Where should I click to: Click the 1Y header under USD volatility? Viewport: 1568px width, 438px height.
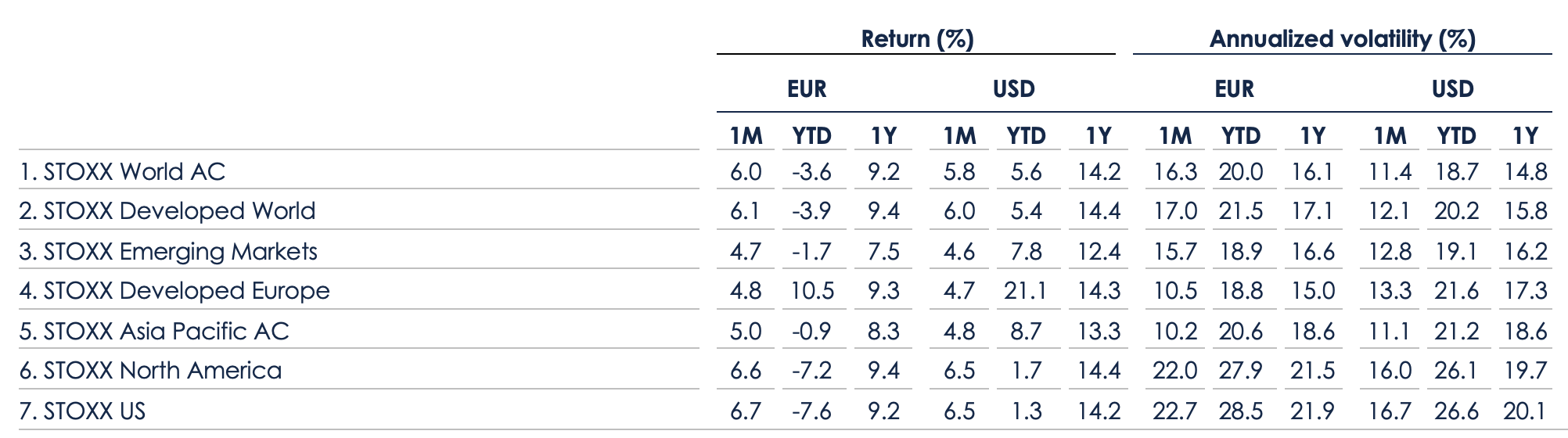click(x=1525, y=136)
